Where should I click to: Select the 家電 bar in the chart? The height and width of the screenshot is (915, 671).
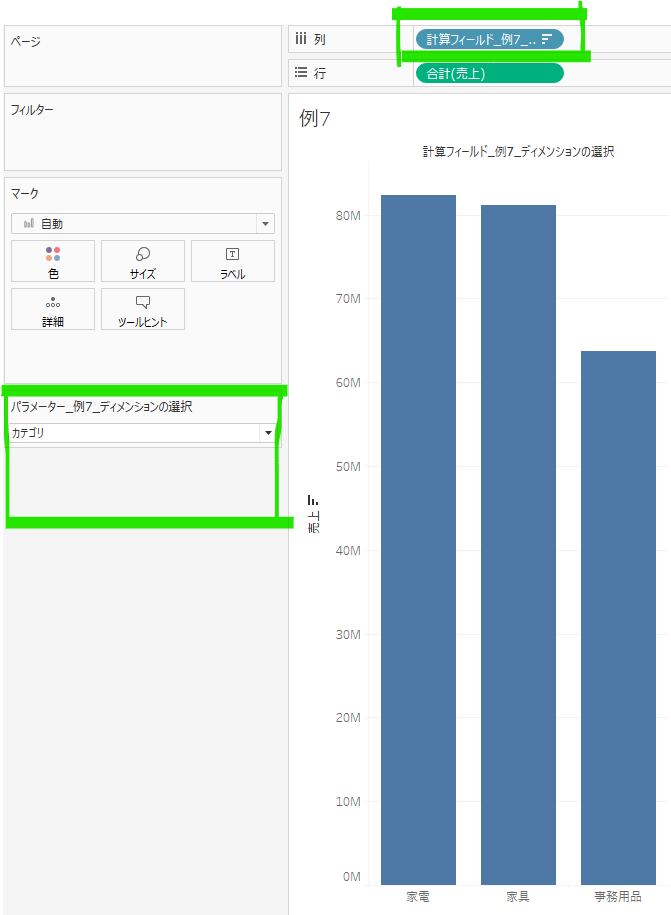[x=418, y=540]
